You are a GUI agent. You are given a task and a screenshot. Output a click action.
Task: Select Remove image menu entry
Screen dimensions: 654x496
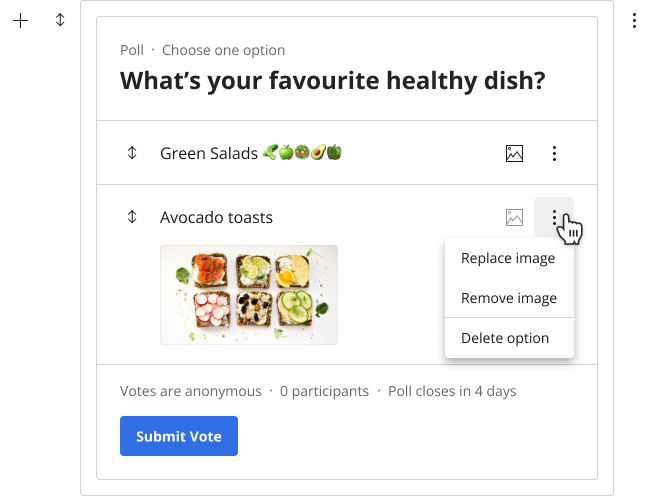(509, 298)
